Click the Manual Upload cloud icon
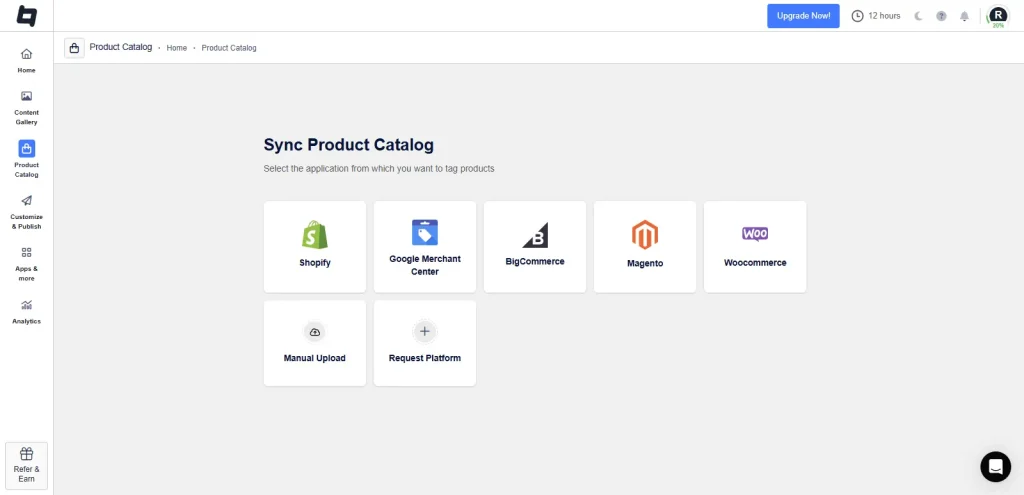Image resolution: width=1024 pixels, height=495 pixels. click(x=315, y=332)
